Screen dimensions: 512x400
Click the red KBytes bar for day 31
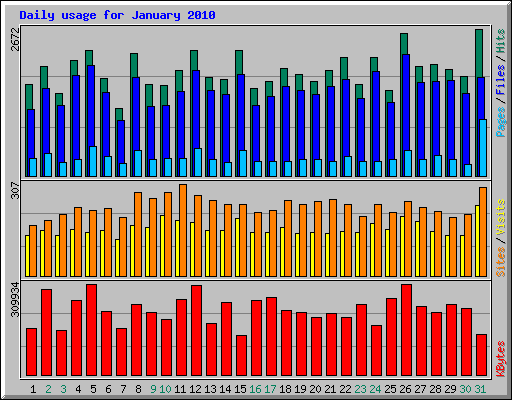pos(482,355)
